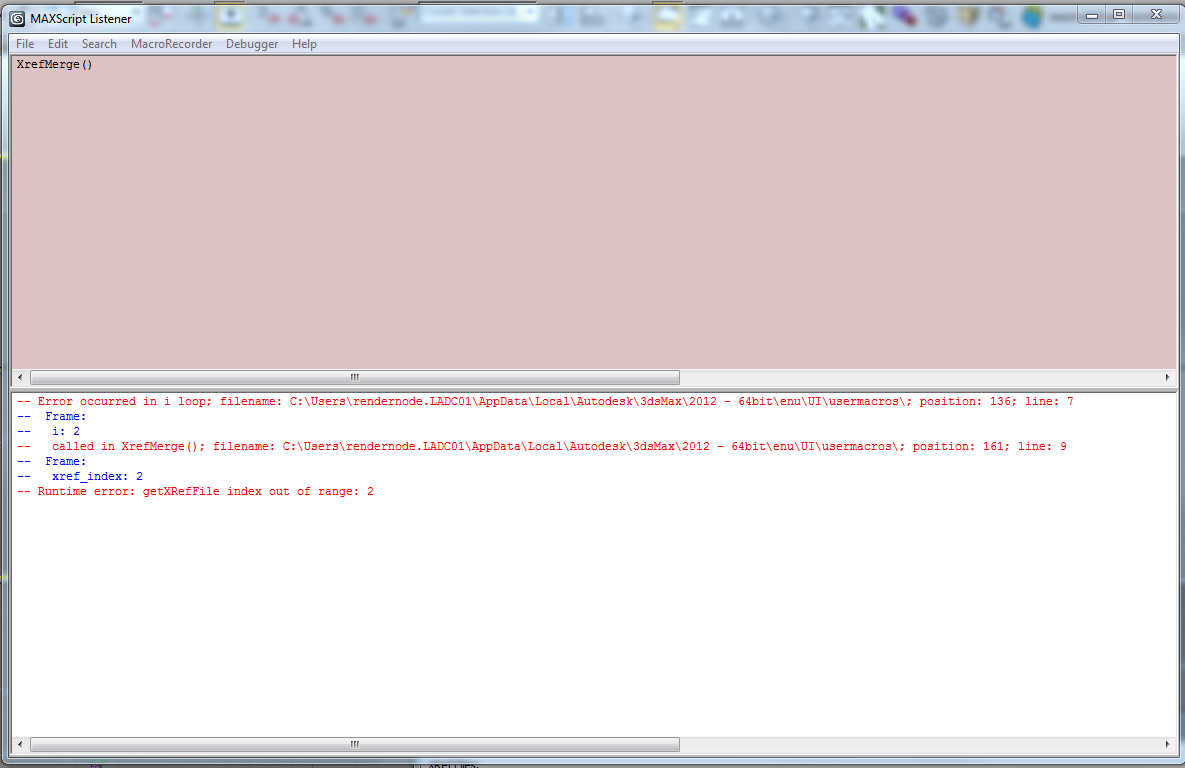The image size is (1185, 768).
Task: Open the Debugger menu
Action: (252, 44)
